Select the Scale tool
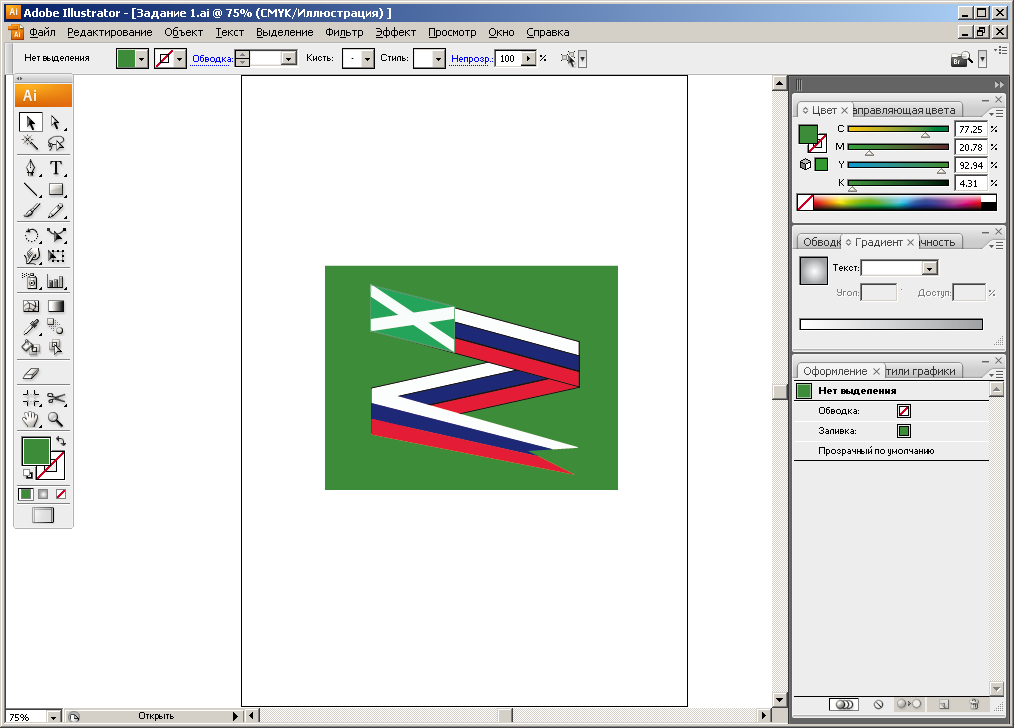Screen dimensions: 1014x728 click(x=56, y=235)
